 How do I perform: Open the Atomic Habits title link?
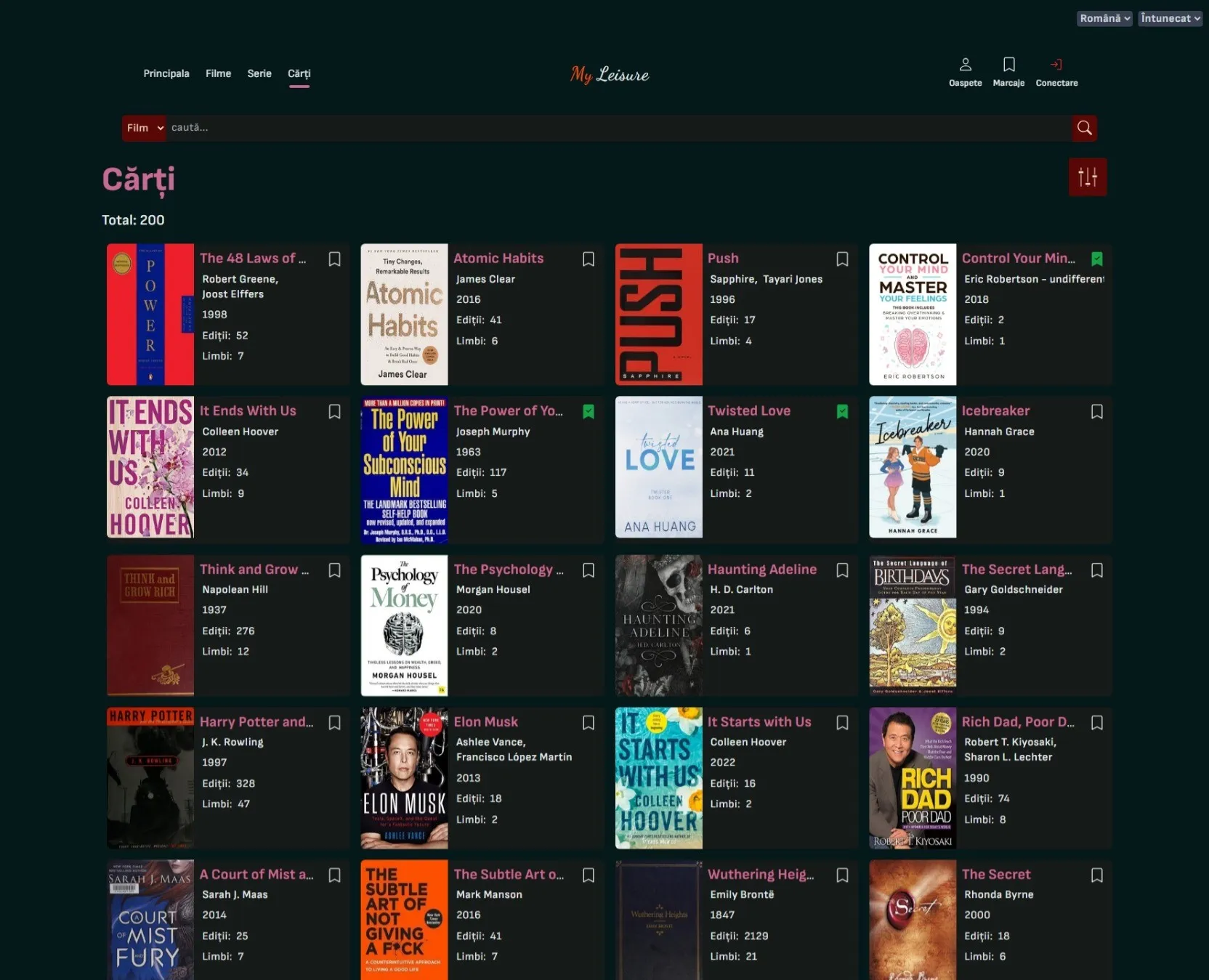498,258
